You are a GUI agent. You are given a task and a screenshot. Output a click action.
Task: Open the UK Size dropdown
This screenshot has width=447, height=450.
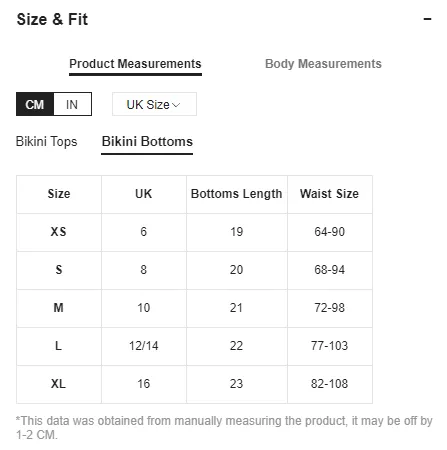pos(154,104)
